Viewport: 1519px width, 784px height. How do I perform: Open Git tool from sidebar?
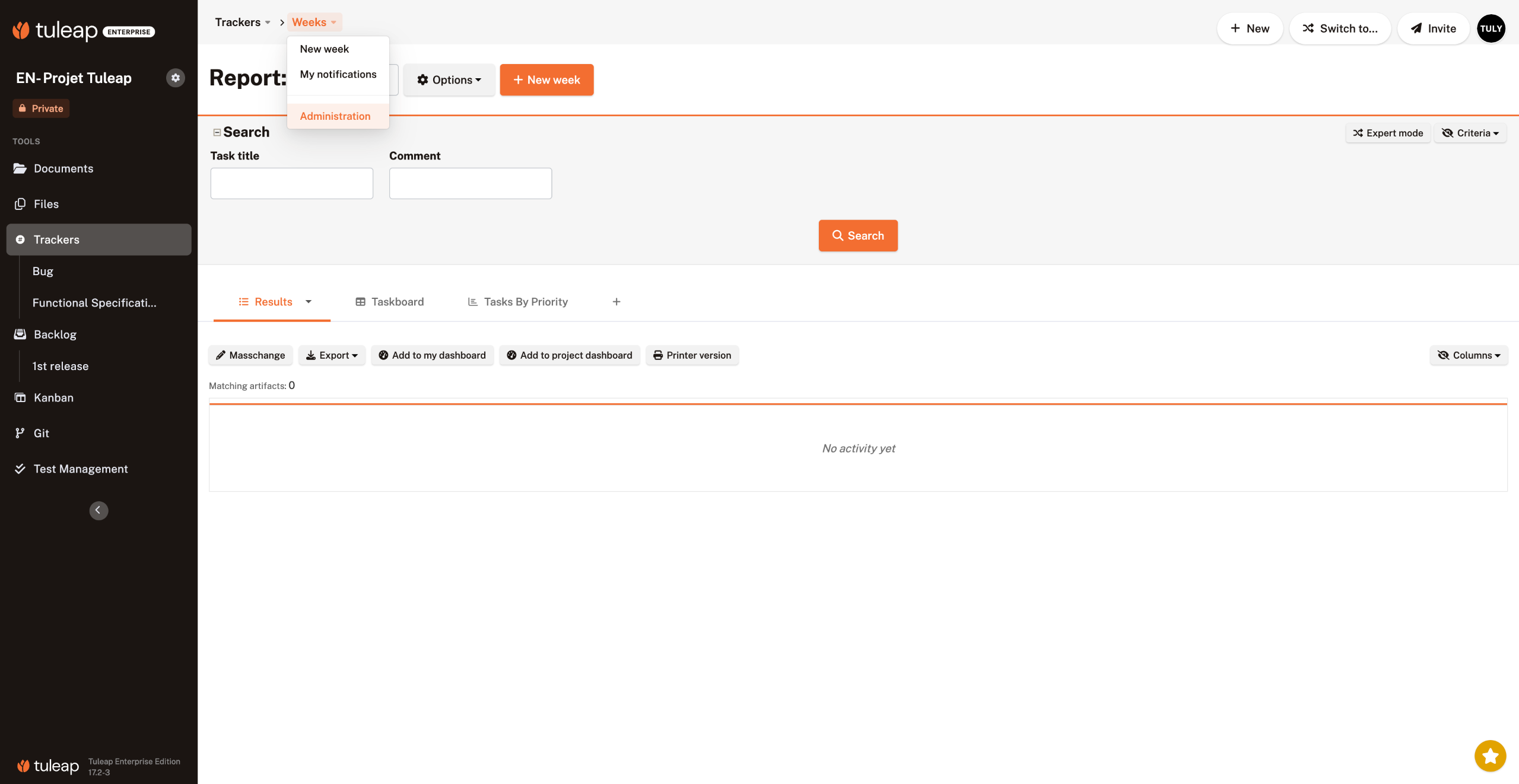point(41,433)
